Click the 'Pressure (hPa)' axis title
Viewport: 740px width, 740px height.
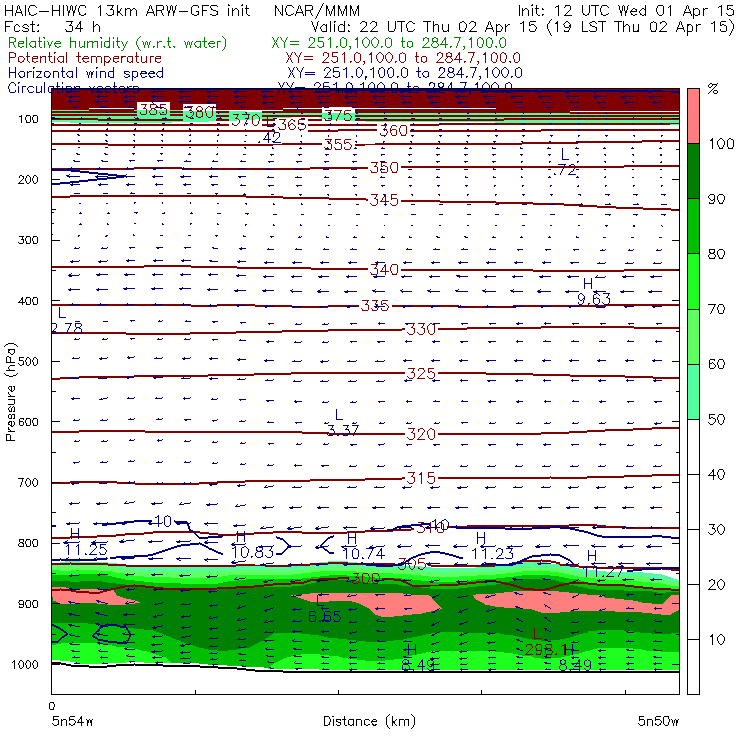(10, 392)
